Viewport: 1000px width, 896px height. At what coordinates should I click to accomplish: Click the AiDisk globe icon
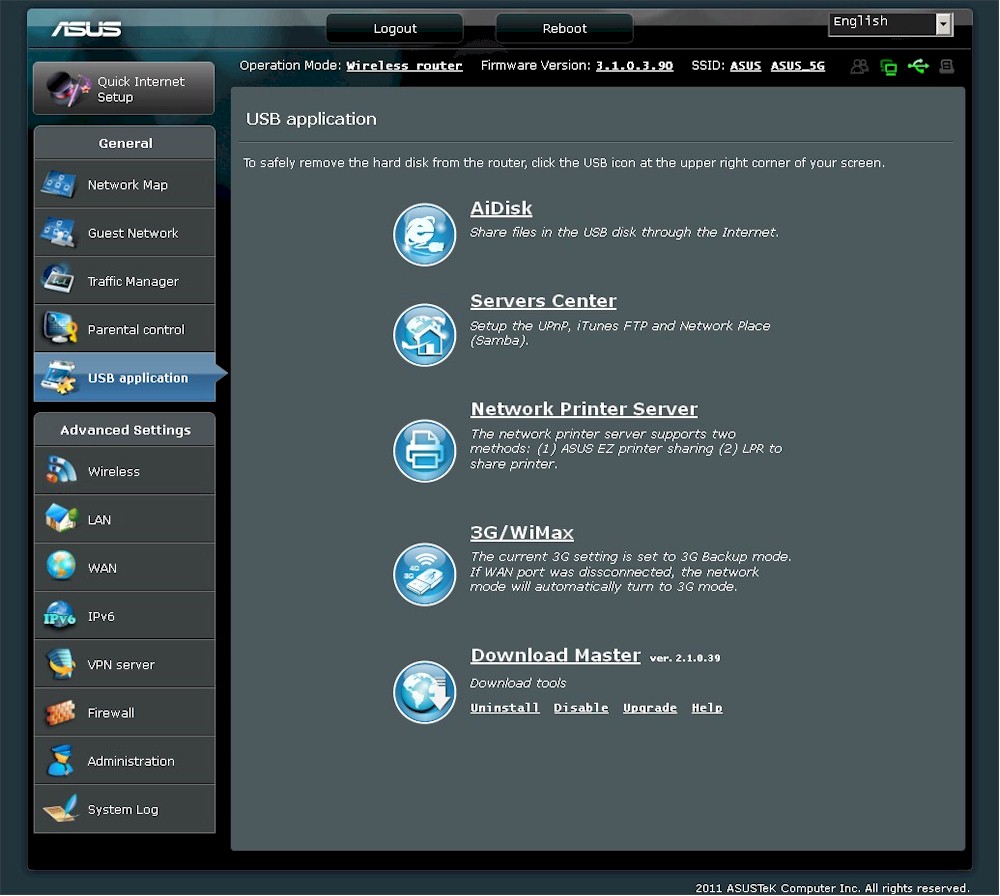tap(424, 234)
